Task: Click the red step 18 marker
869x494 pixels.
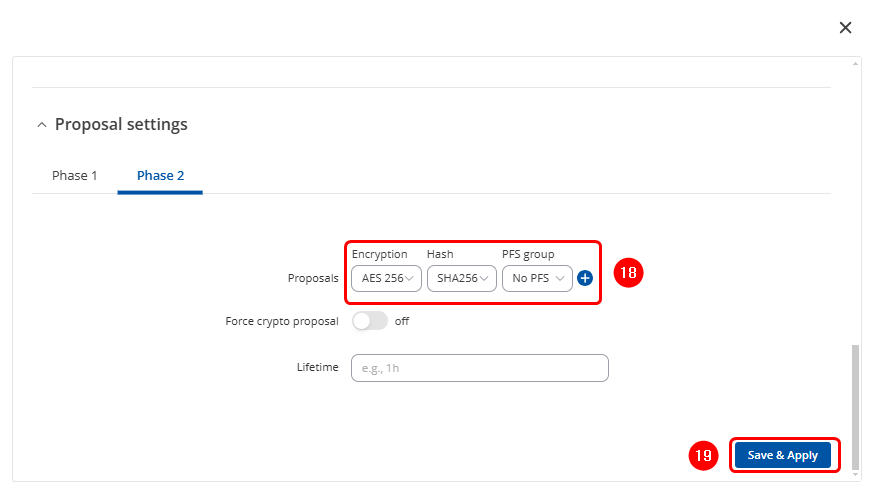Action: click(628, 272)
